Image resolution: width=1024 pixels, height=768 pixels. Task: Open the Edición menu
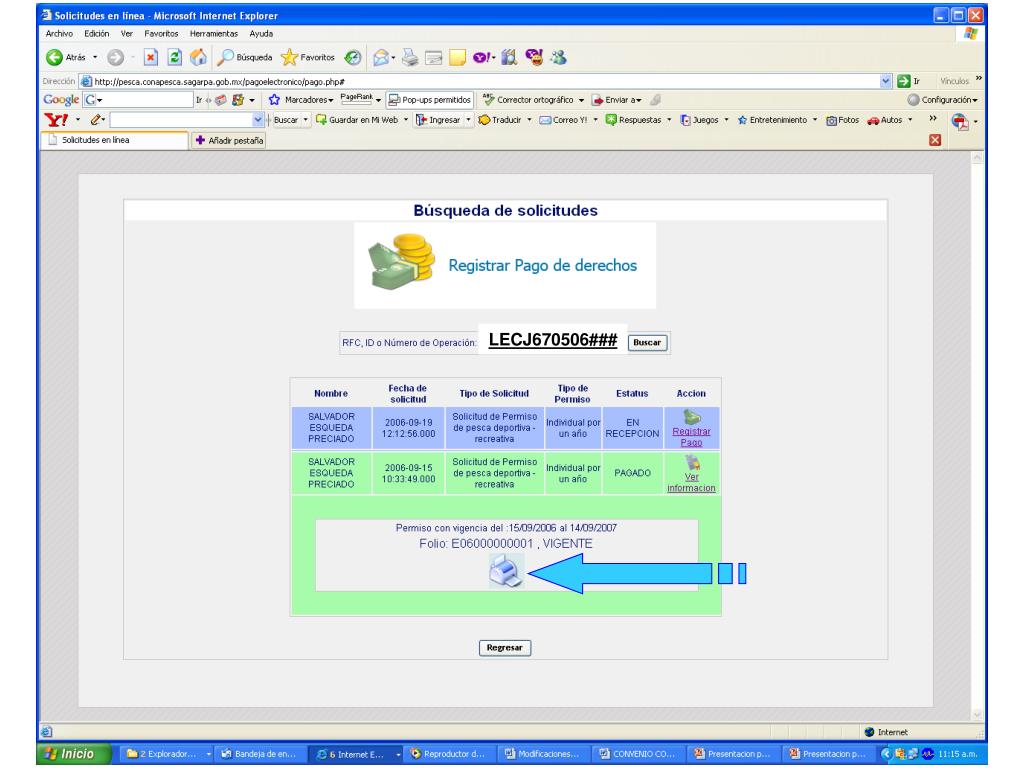[x=97, y=33]
